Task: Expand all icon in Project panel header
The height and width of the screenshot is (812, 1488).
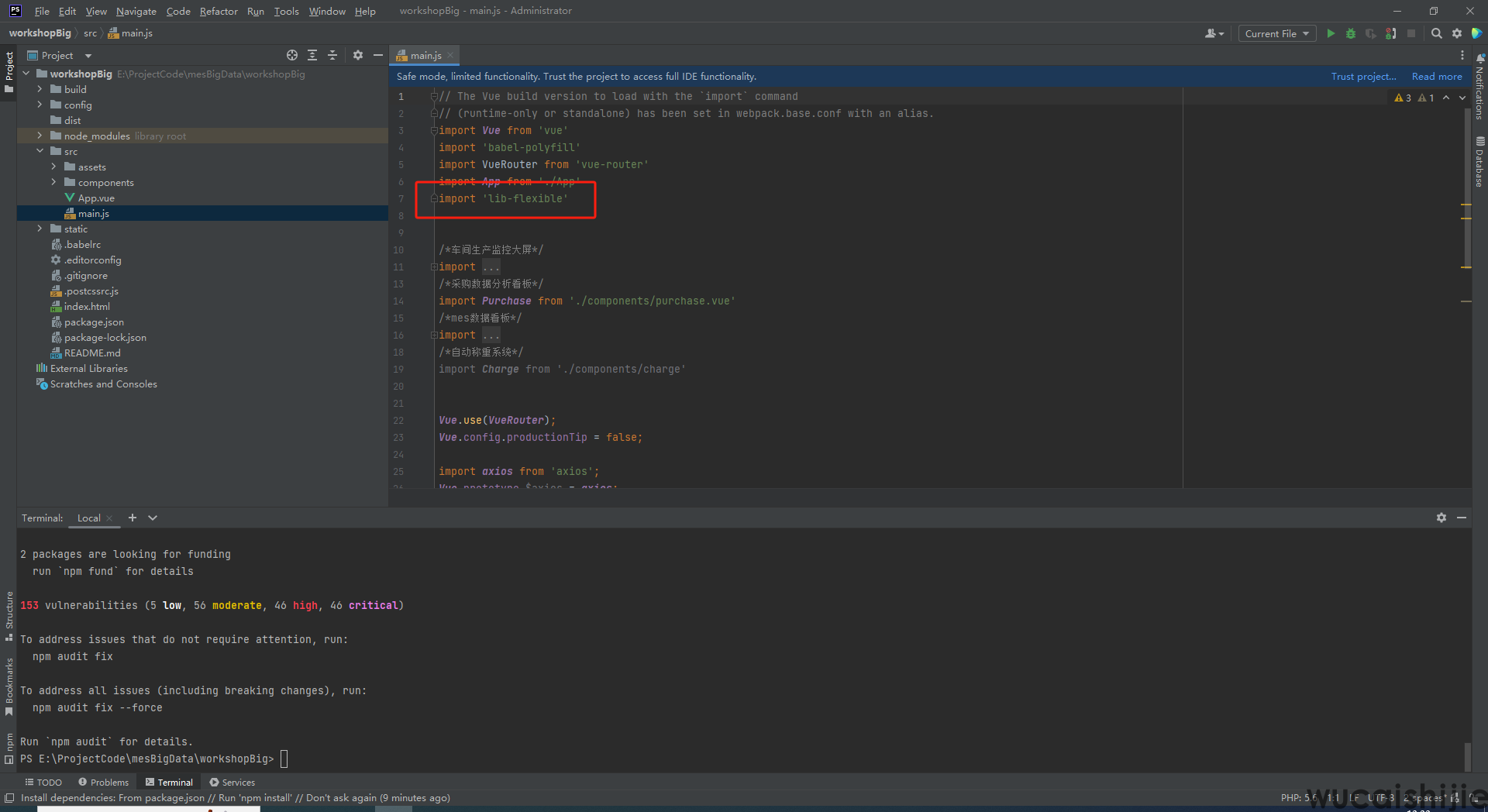Action: click(x=312, y=55)
